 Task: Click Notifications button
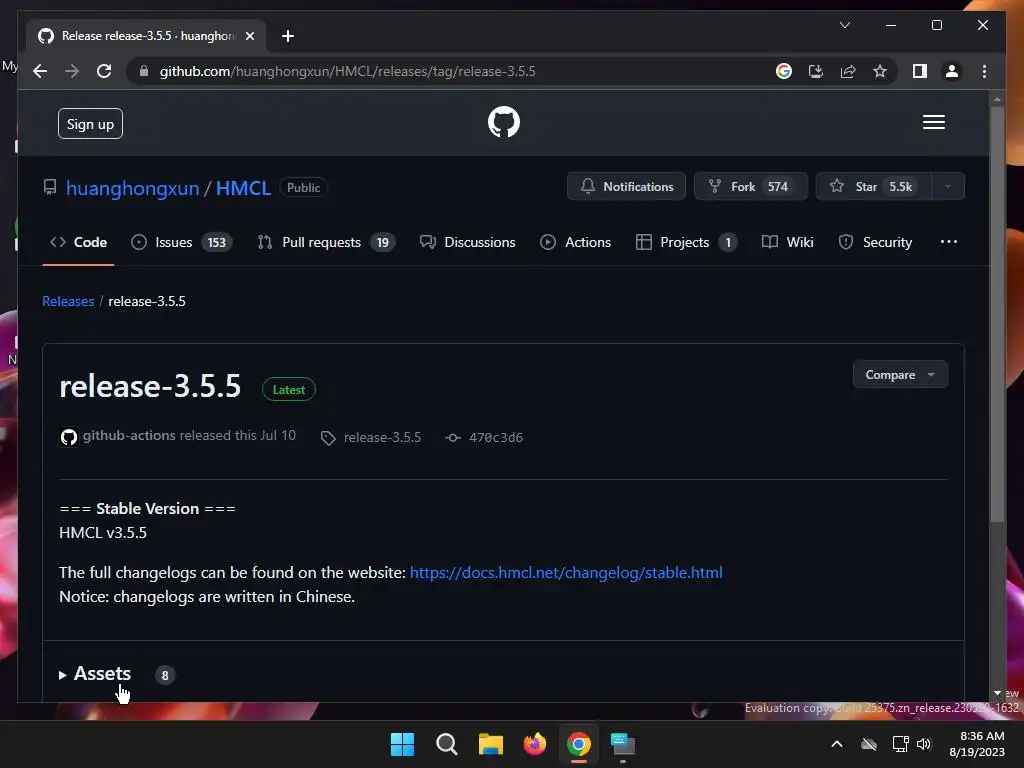pyautogui.click(x=626, y=187)
